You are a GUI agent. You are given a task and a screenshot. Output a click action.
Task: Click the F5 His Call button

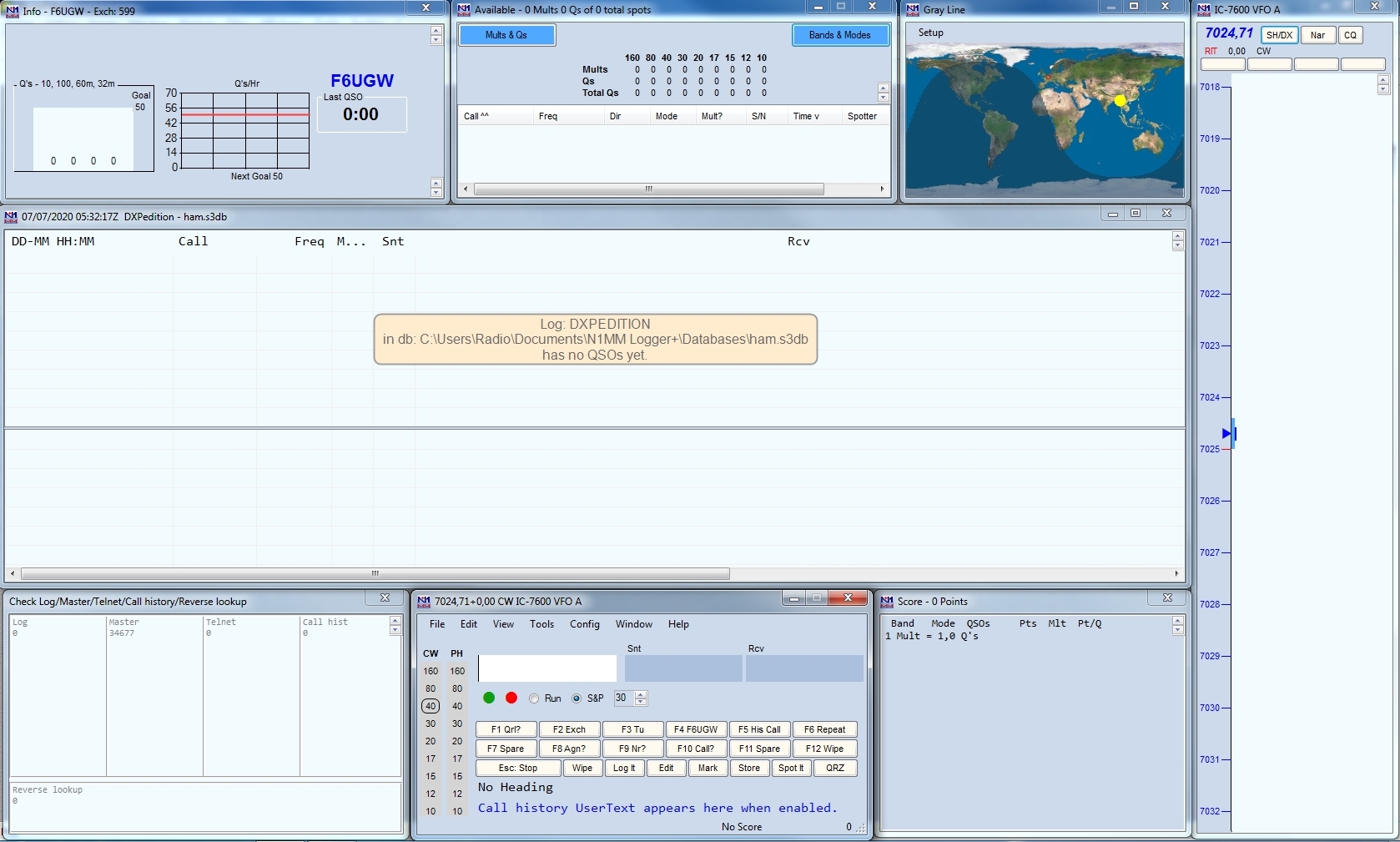pyautogui.click(x=759, y=729)
